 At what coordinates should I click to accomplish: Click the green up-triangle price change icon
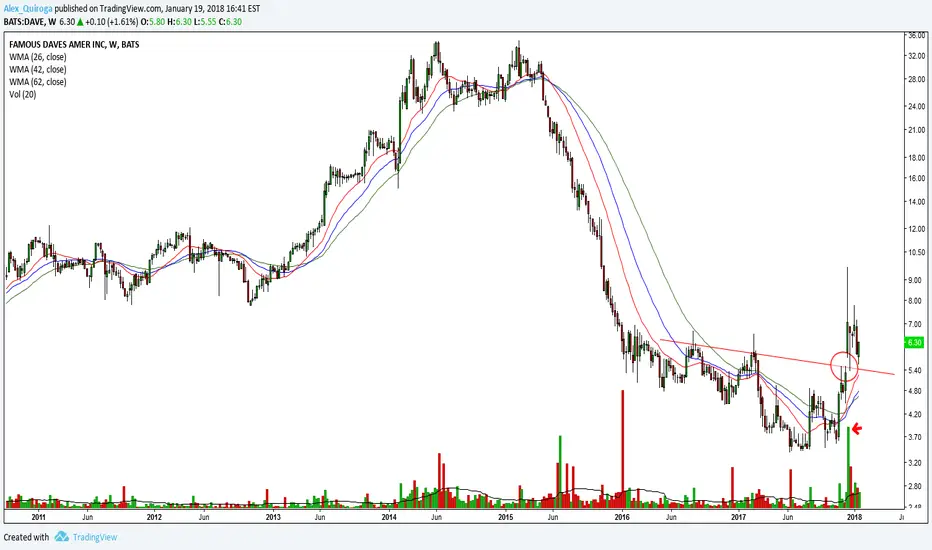[x=80, y=21]
